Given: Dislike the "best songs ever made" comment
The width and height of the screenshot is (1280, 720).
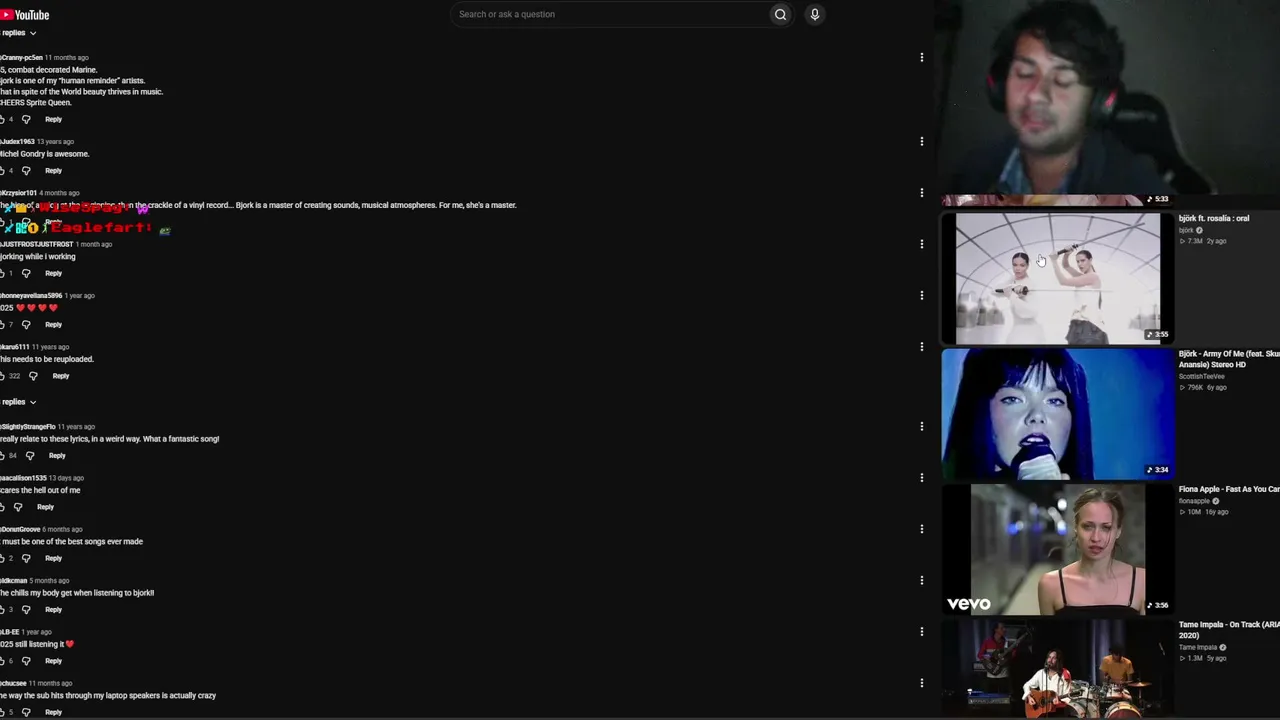Looking at the screenshot, I should click(x=26, y=558).
